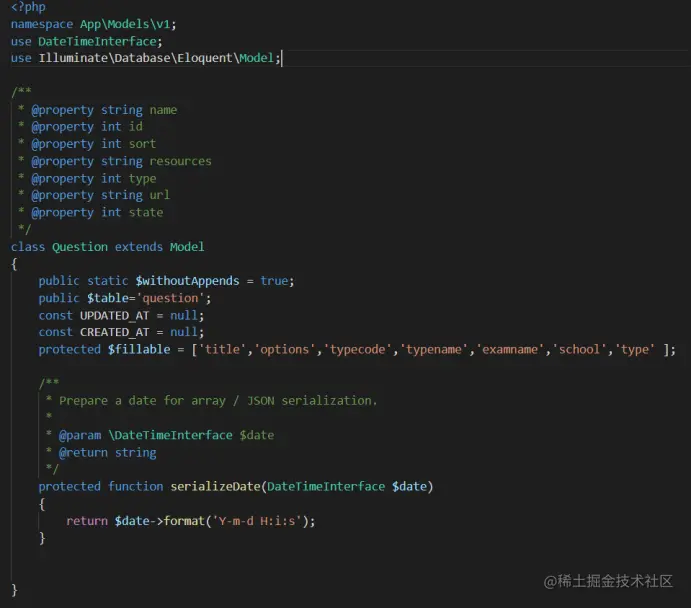This screenshot has height=608, width=692.
Task: Click the 'static' keyword
Action: [108, 281]
